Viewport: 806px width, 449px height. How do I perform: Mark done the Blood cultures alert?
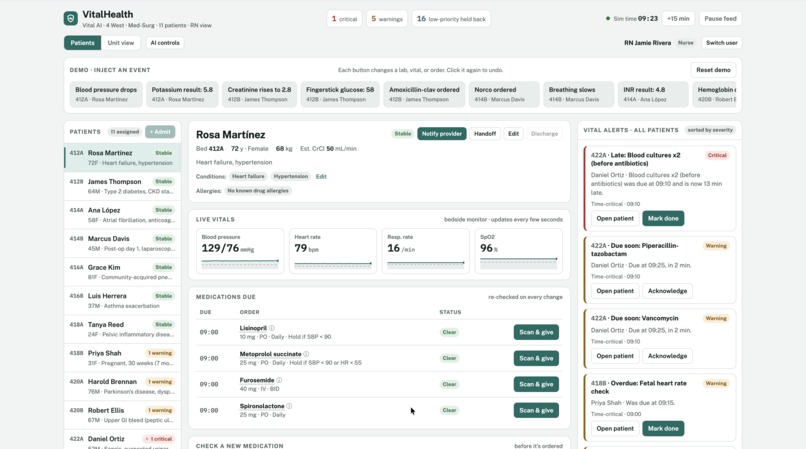coord(663,219)
